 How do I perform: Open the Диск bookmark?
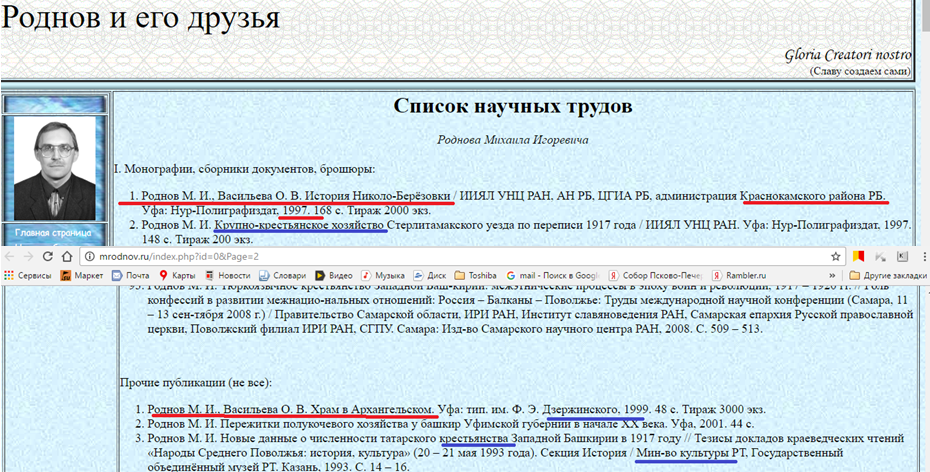tap(430, 276)
